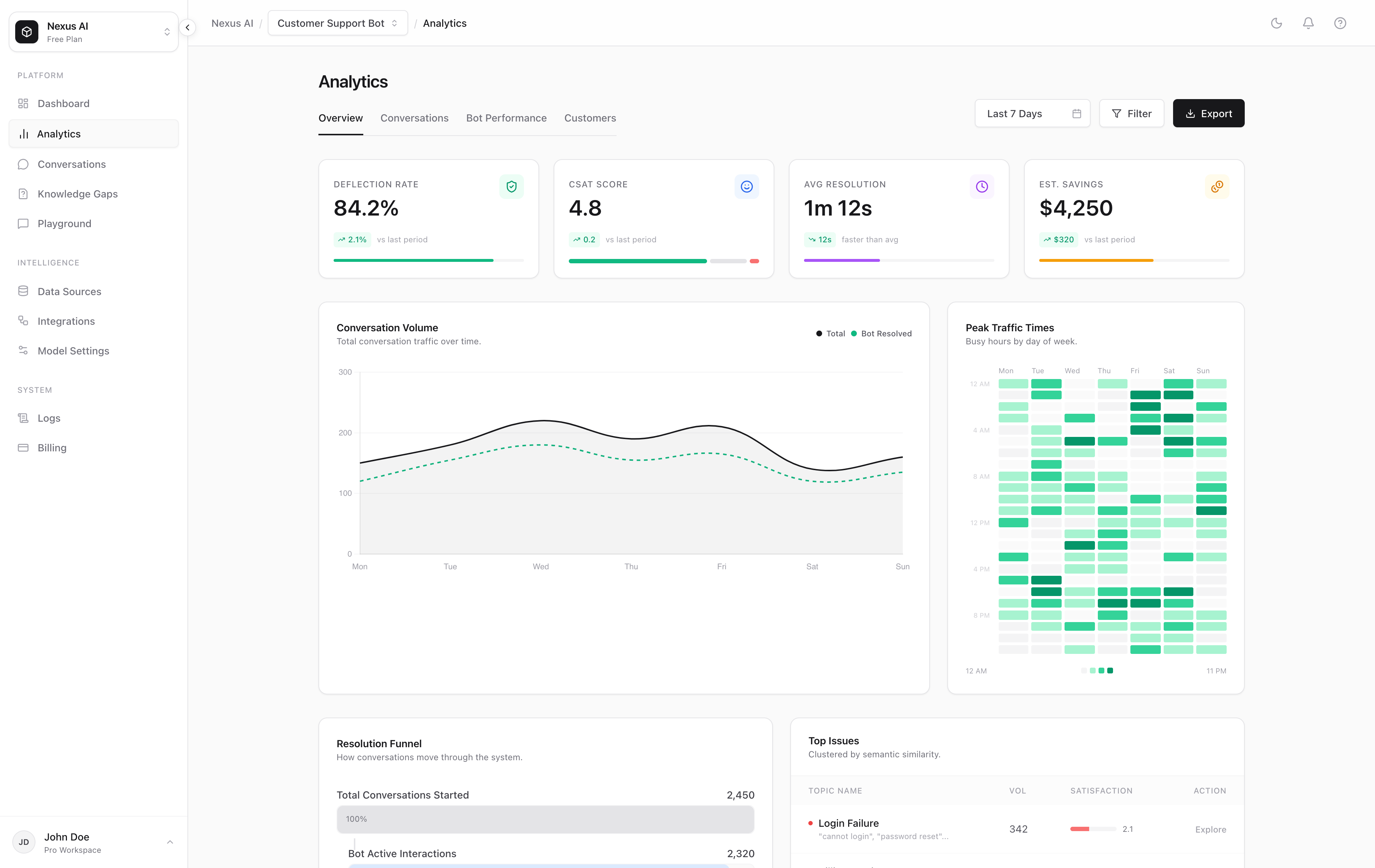
Task: Expand the John Doe account menu chevron
Action: pos(170,842)
